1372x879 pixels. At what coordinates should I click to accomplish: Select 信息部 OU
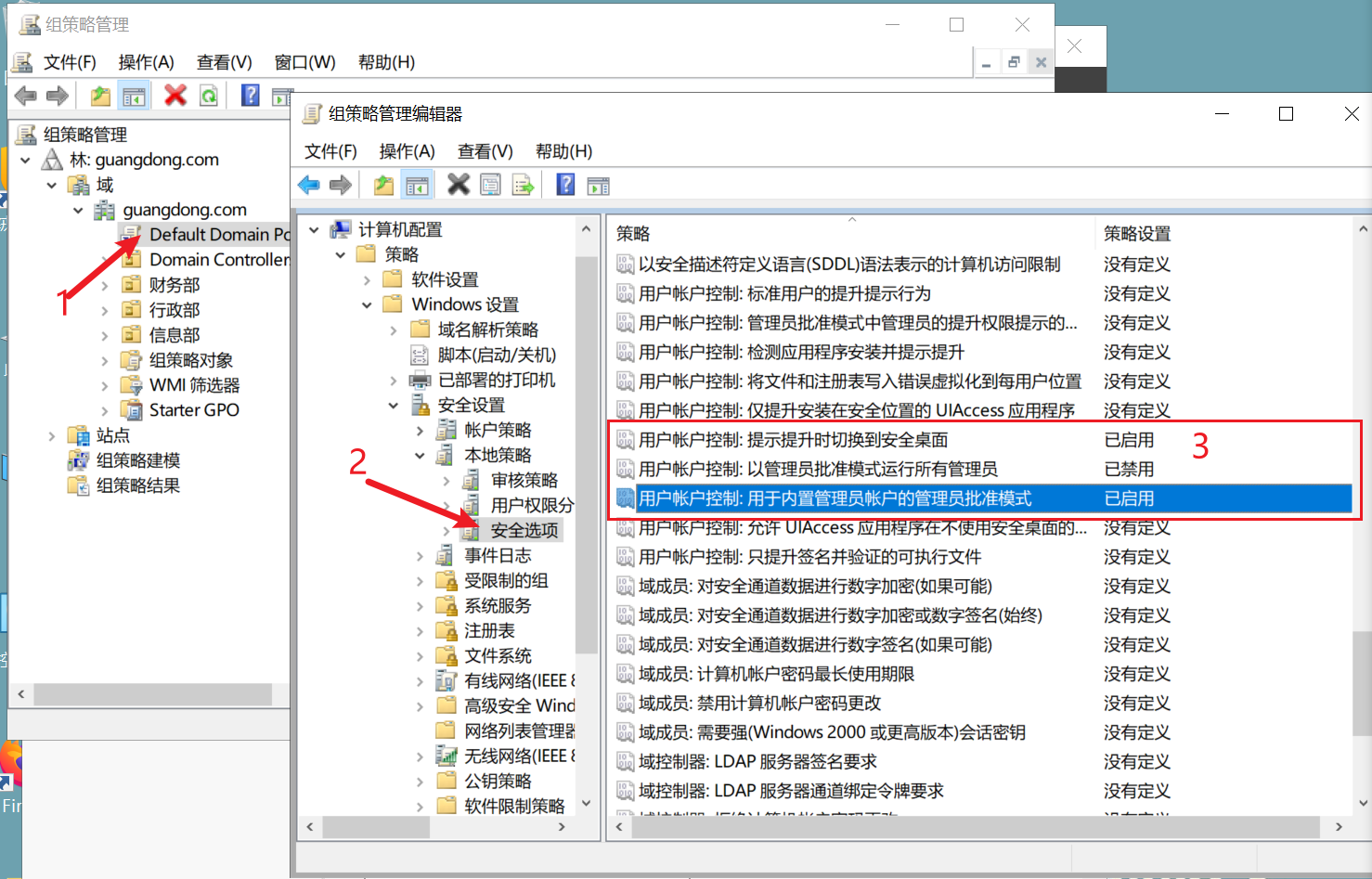(175, 335)
